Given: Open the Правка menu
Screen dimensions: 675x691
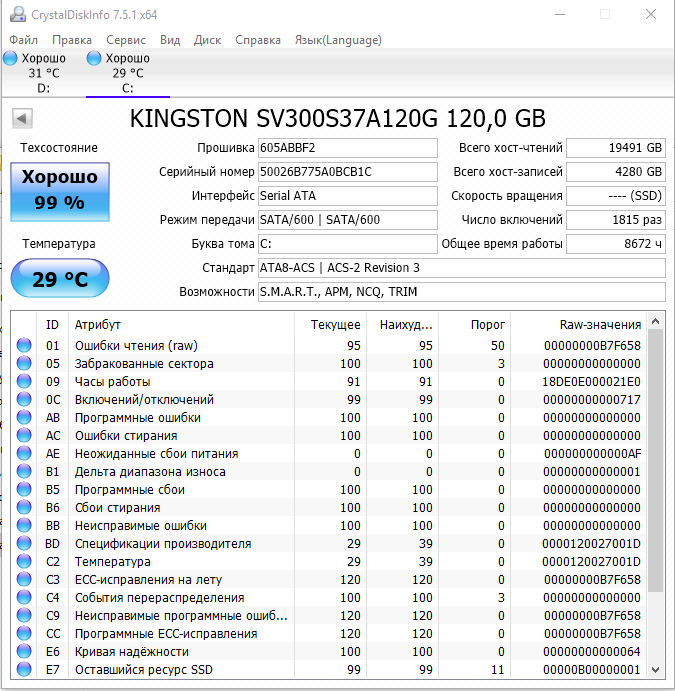Looking at the screenshot, I should tap(72, 40).
